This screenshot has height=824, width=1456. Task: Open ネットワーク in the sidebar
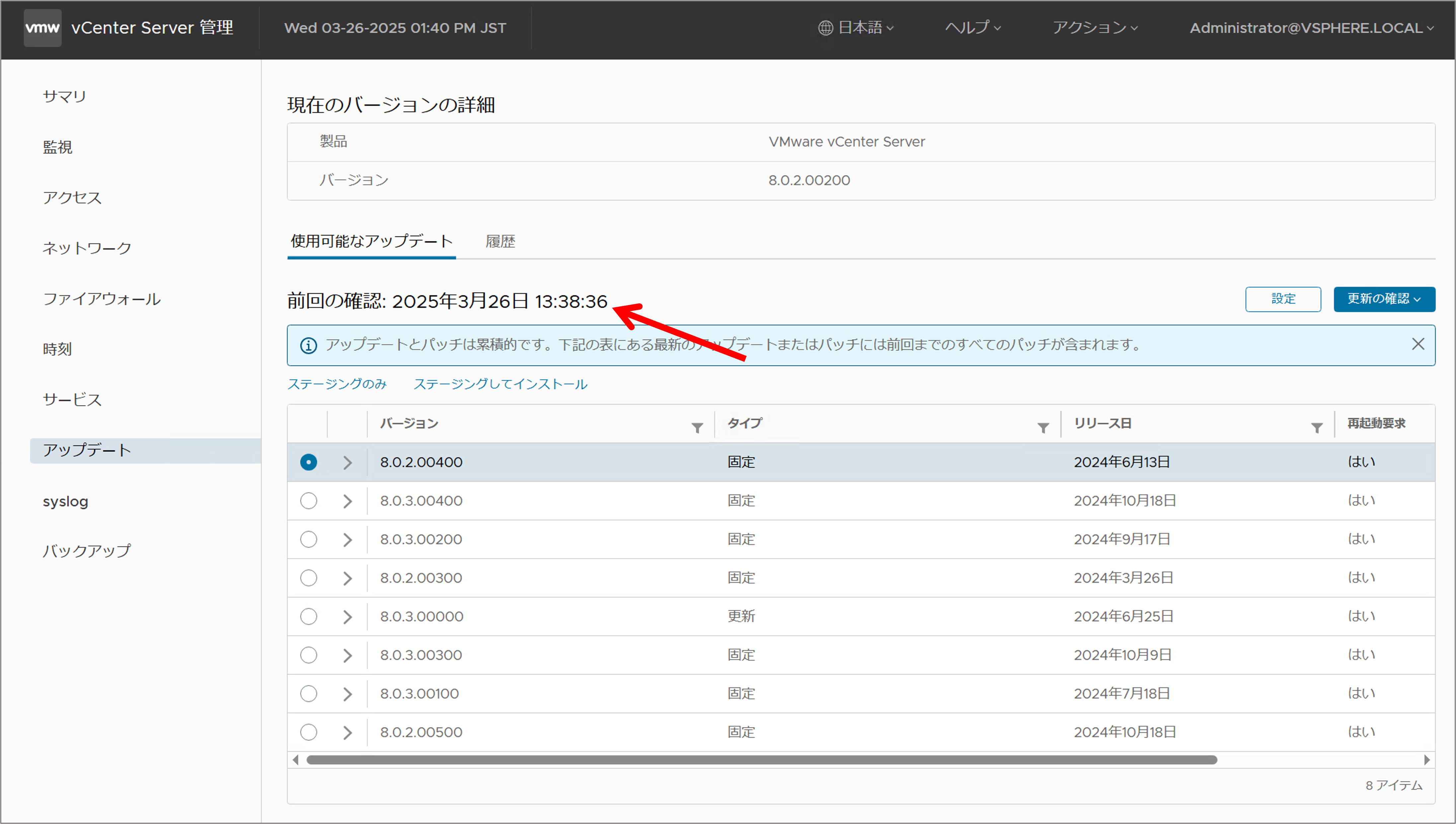pos(87,248)
